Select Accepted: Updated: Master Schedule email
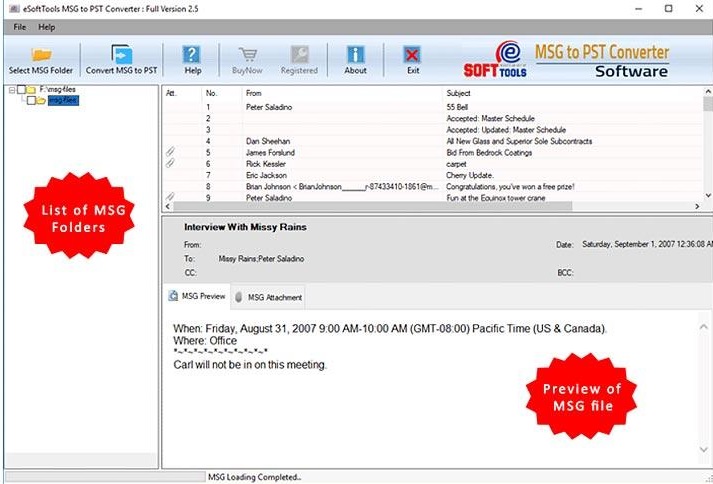Screen dimensions: 713x484 (433, 130)
